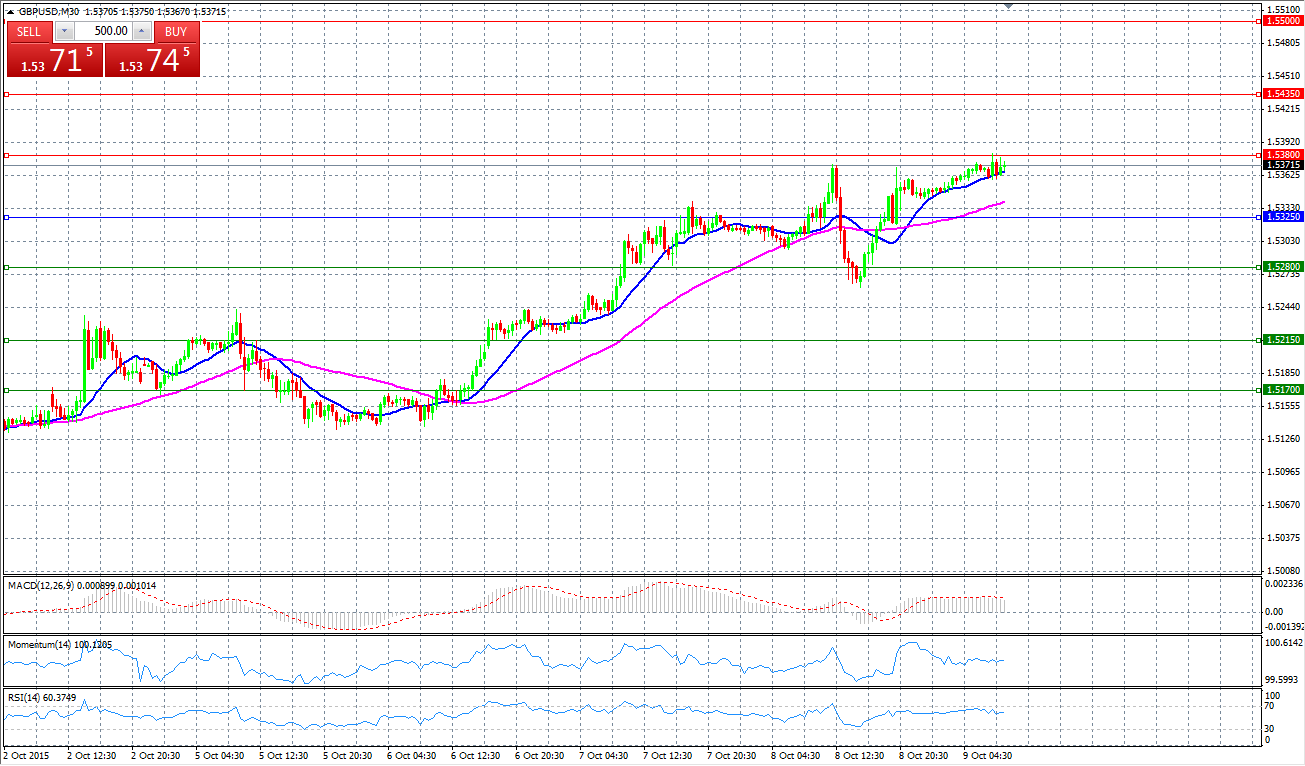Increase trade volume with the up arrow
This screenshot has width=1305, height=766.
(x=141, y=31)
